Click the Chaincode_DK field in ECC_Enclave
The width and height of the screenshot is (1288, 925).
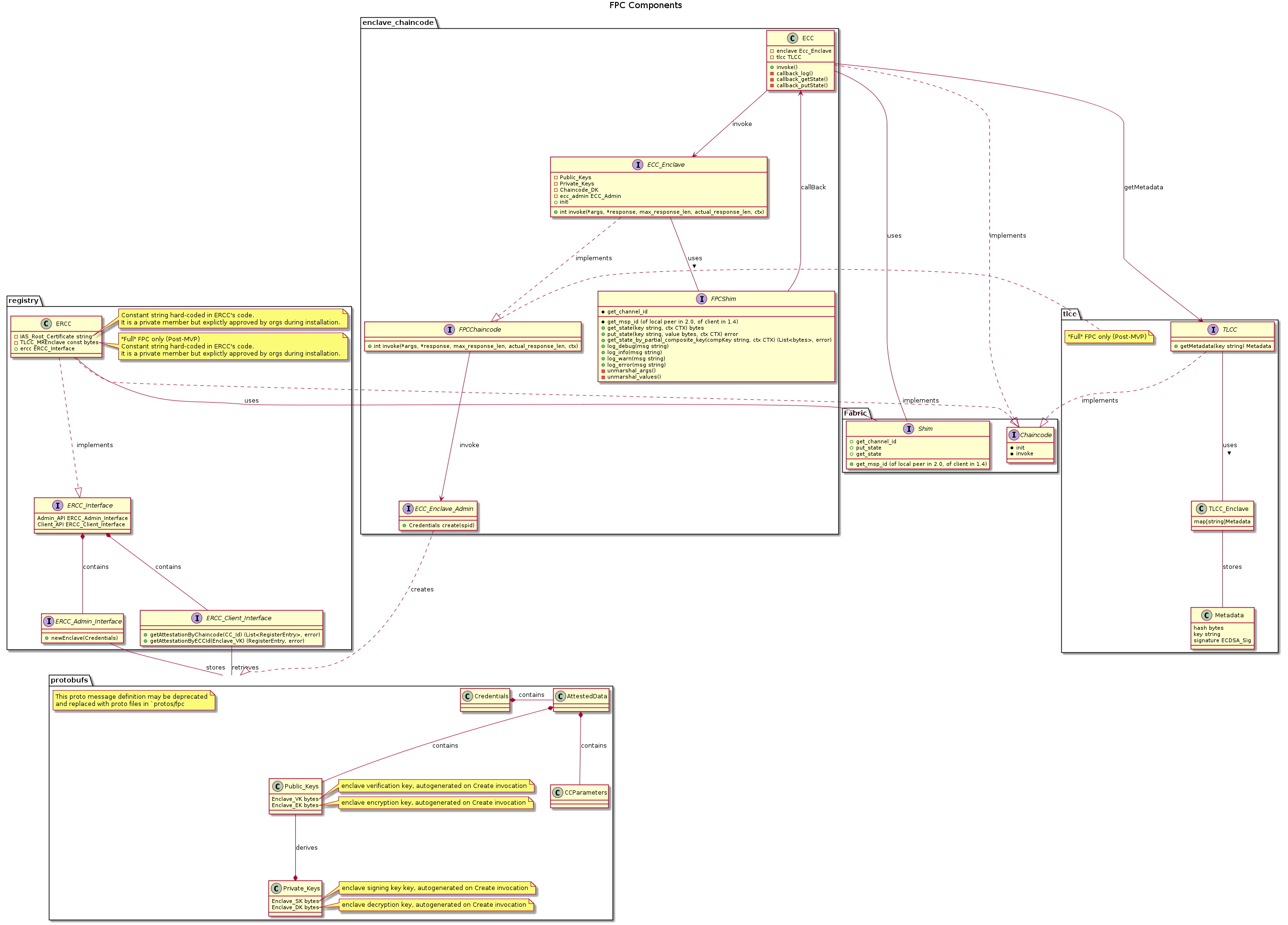point(579,190)
